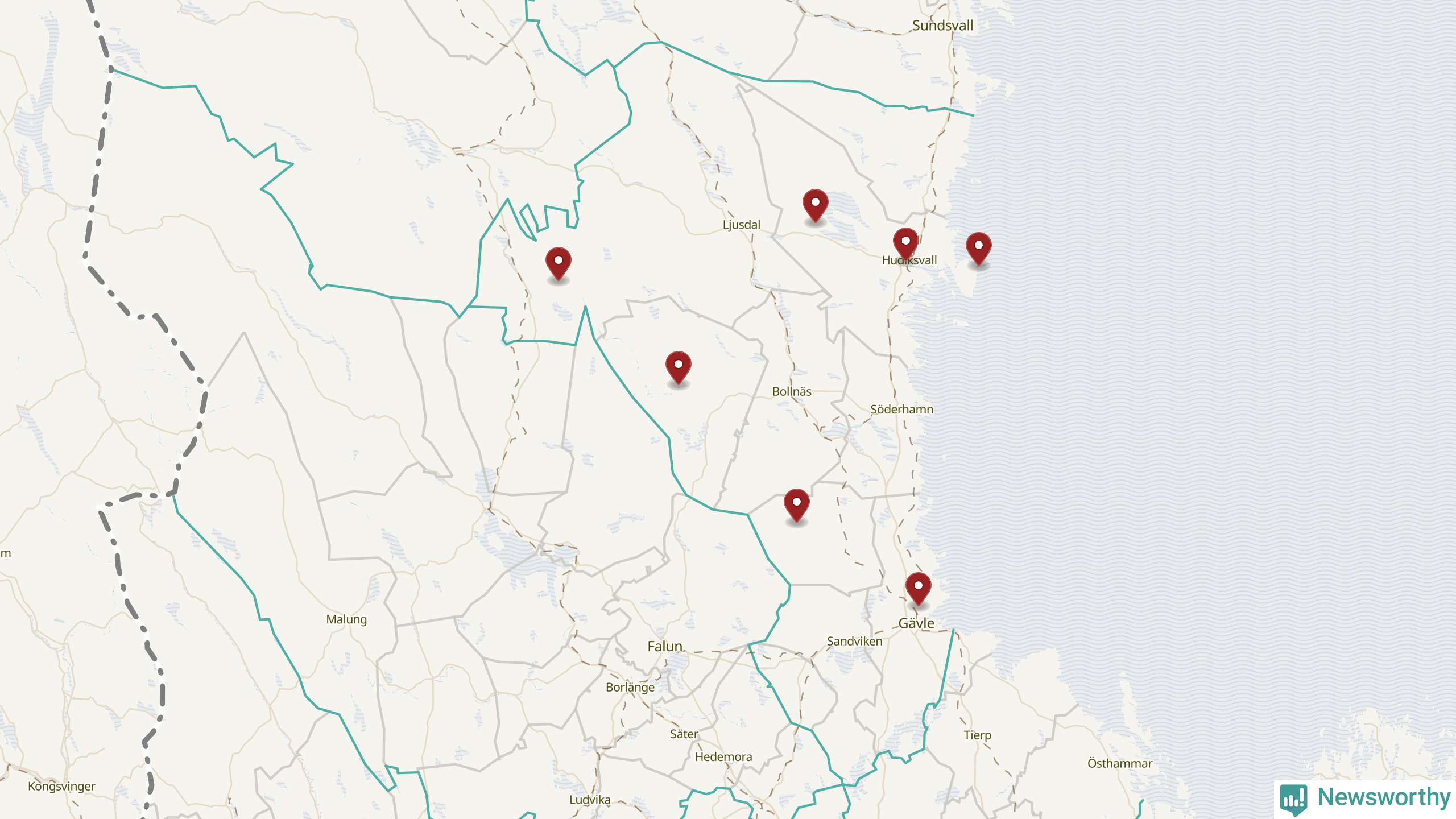Select the marker west of Bollnäs

click(678, 366)
